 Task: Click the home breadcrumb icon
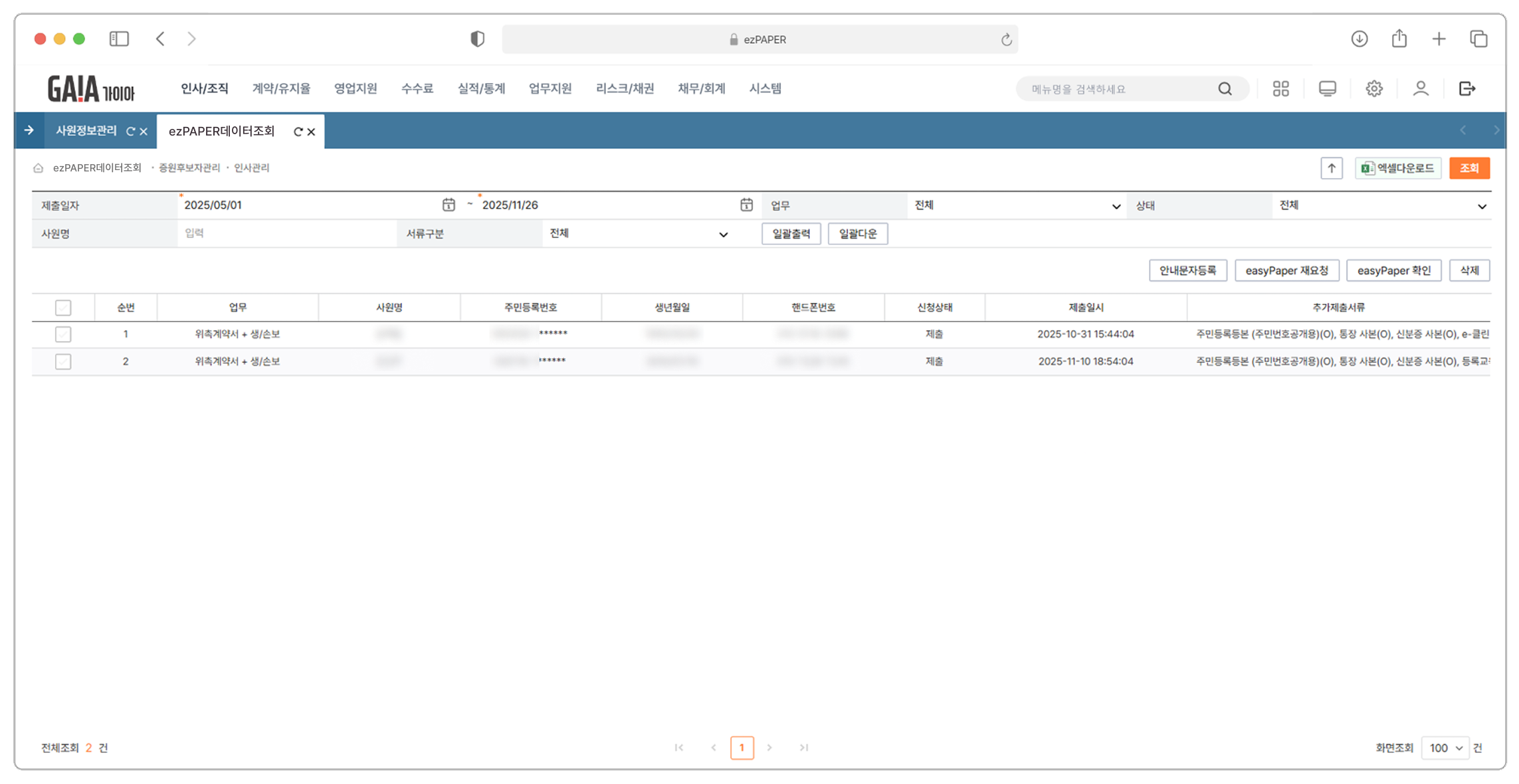39,168
